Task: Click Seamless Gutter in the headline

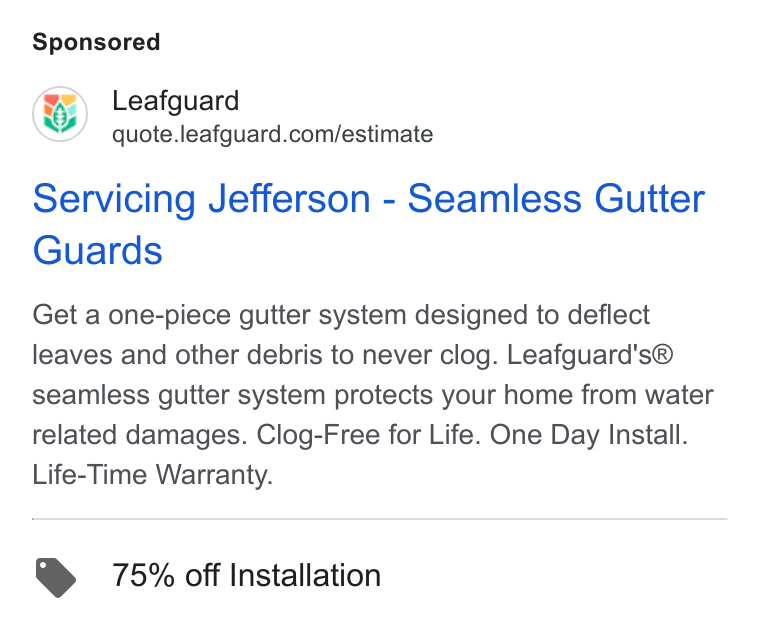Action: 556,198
